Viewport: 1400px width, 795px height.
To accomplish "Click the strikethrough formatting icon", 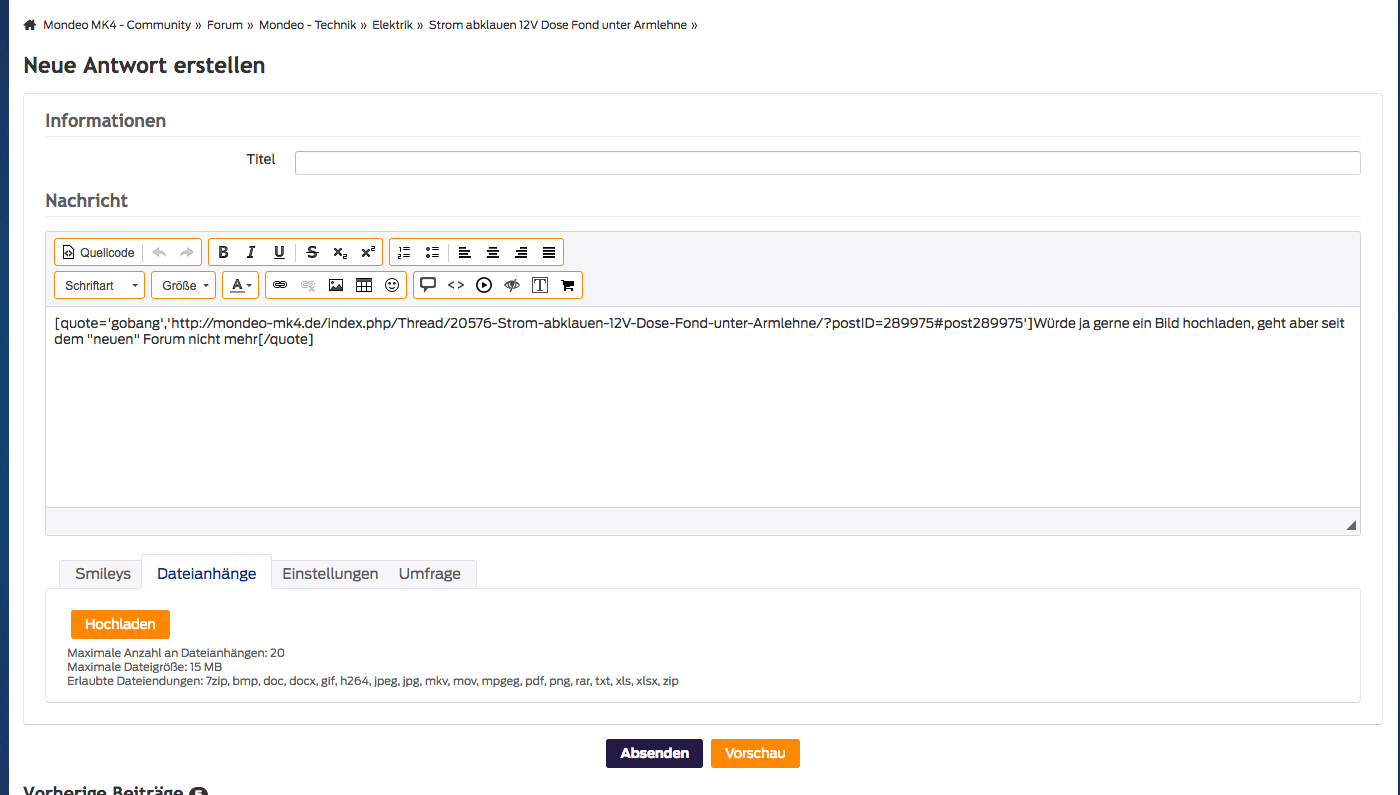I will [x=312, y=253].
